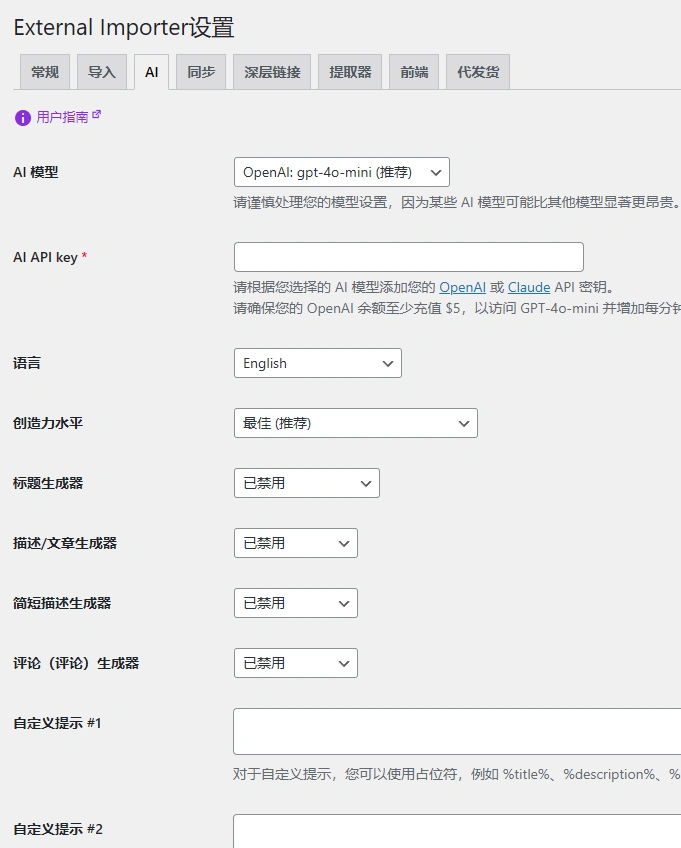
Task: Click inside the AI API key field
Action: (x=407, y=256)
